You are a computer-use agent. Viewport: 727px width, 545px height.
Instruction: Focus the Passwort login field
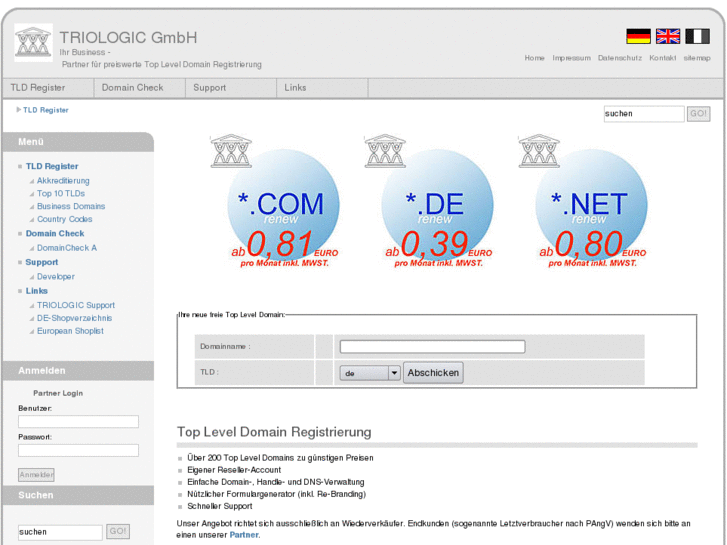78,450
